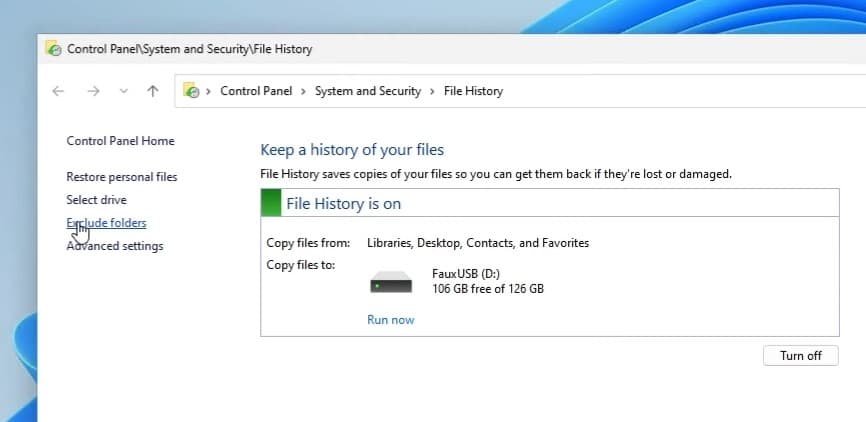
Task: Open Advanced settings link
Action: (x=115, y=246)
